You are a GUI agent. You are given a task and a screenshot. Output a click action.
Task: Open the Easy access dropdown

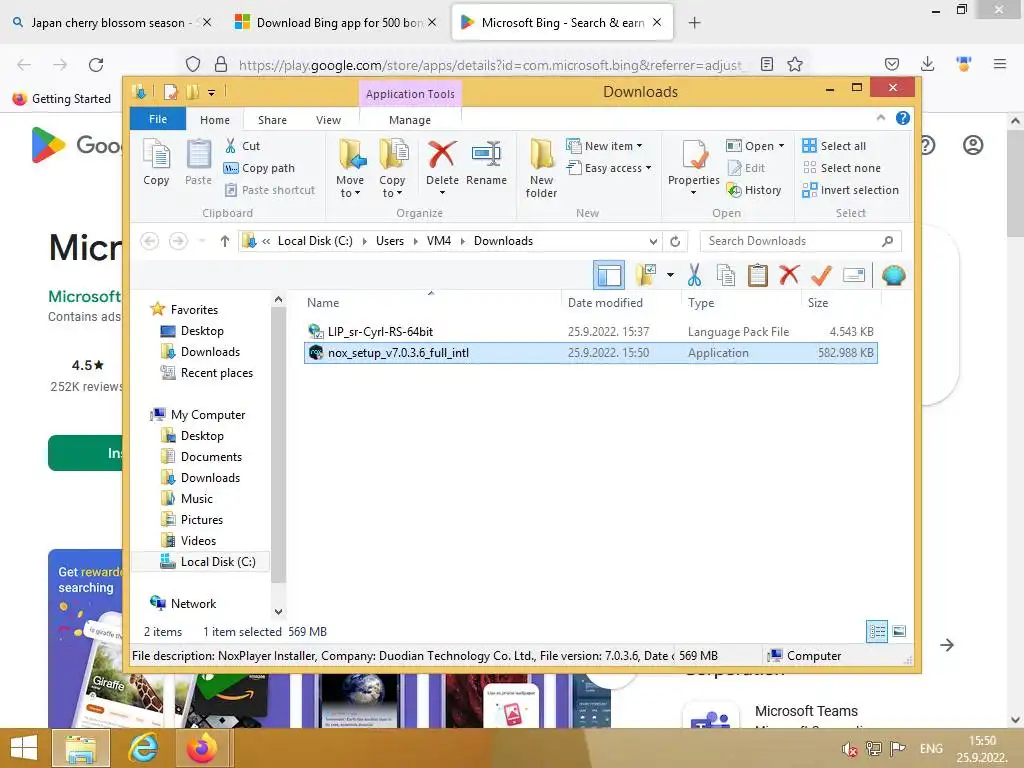[x=609, y=168]
